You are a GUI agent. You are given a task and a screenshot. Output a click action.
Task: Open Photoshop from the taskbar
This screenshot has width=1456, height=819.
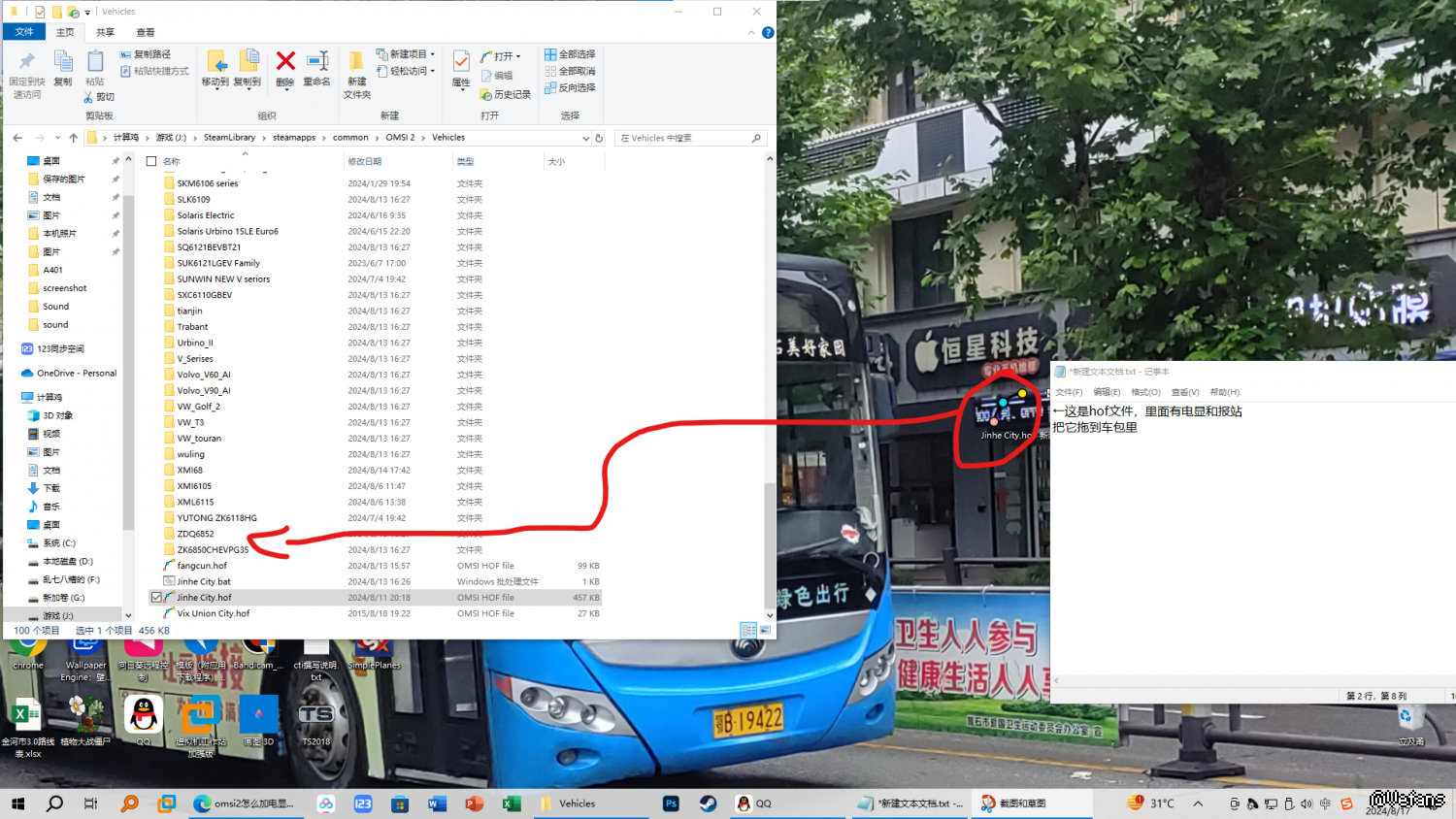(671, 803)
